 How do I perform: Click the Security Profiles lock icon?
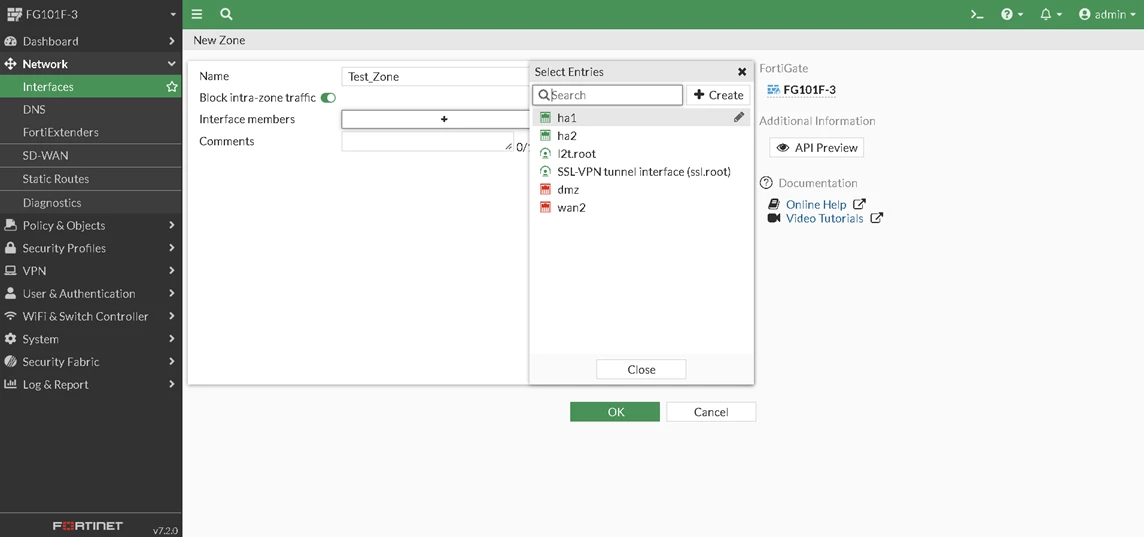coord(10,248)
